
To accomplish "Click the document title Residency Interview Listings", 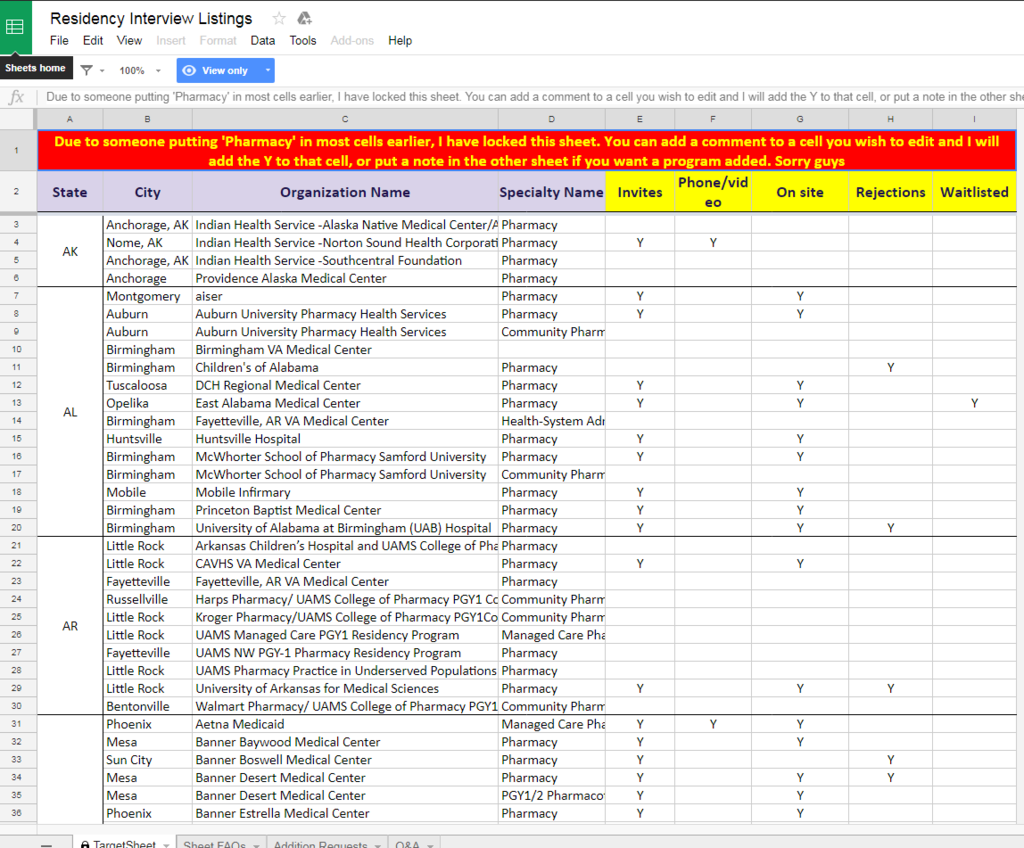I will 151,18.
